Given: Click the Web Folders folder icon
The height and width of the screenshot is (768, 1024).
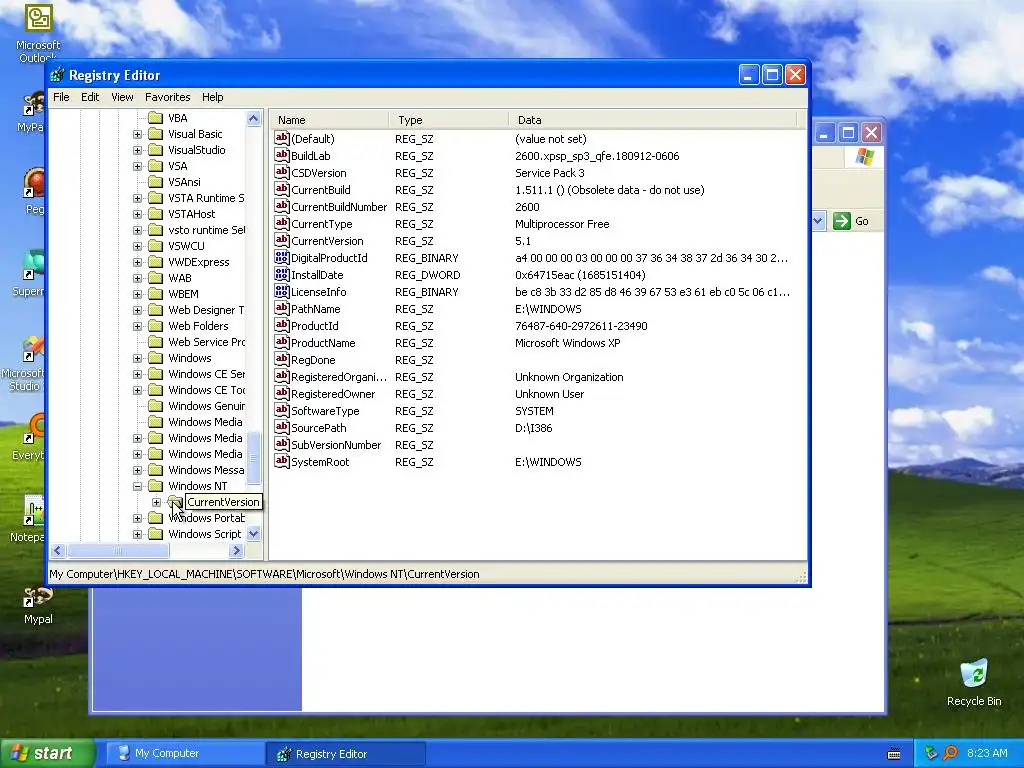Looking at the screenshot, I should pyautogui.click(x=155, y=326).
